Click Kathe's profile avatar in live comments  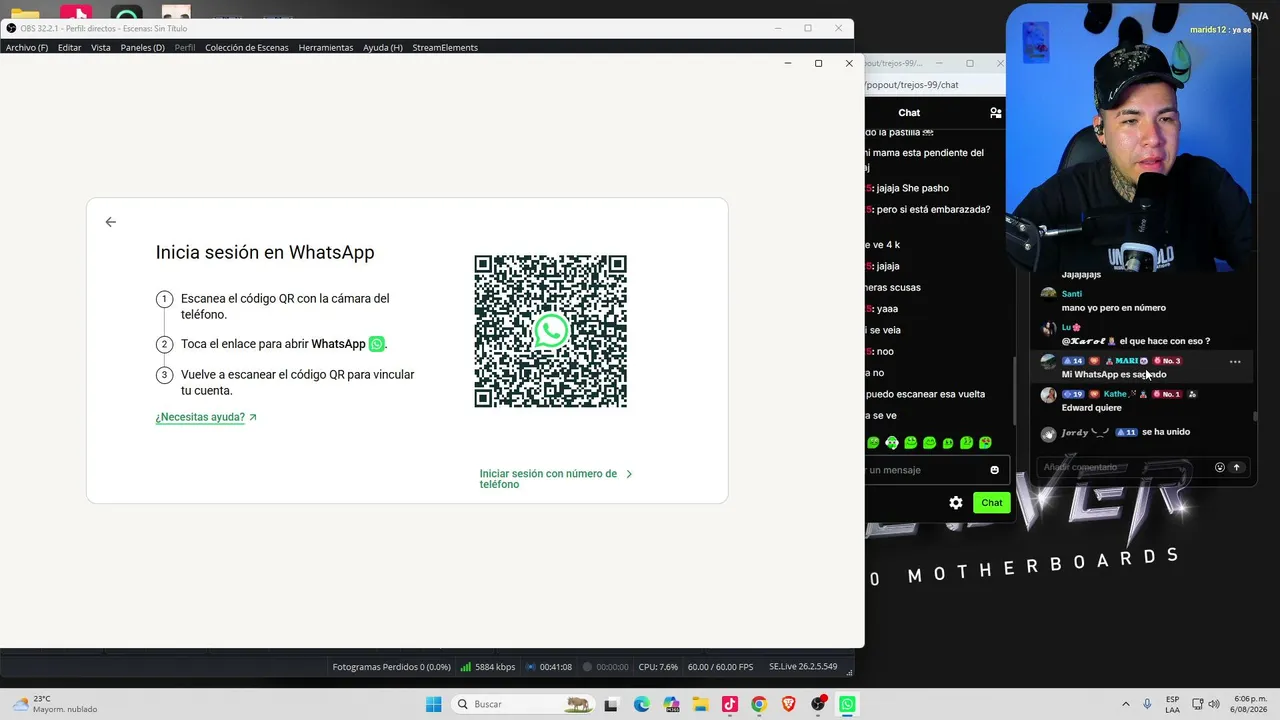coord(1048,396)
